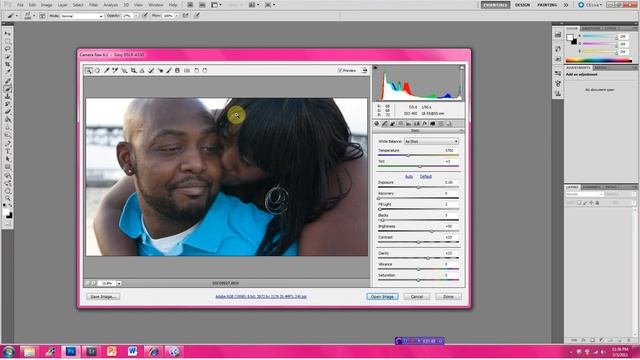Choose the Spot Removal tool

pos(151,70)
